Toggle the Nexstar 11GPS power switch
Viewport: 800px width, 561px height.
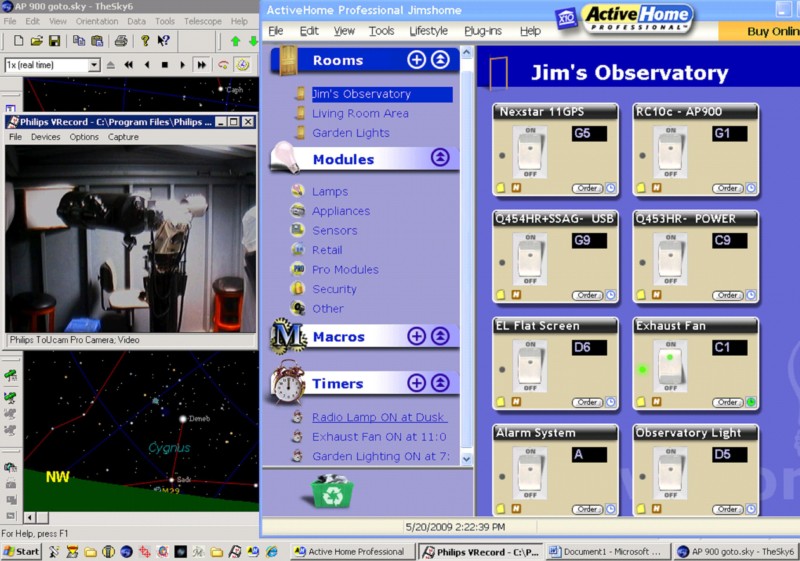click(530, 152)
